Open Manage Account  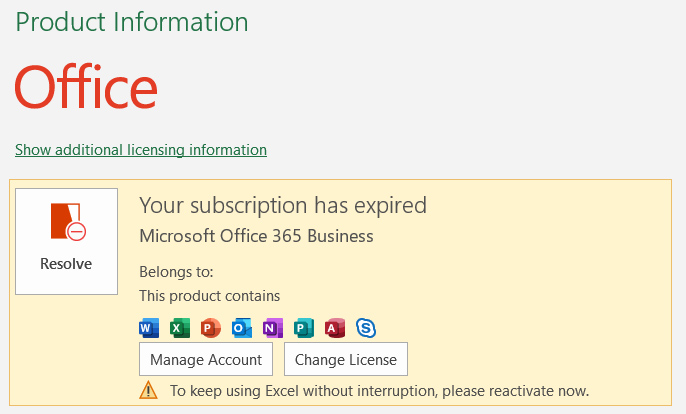click(x=206, y=359)
